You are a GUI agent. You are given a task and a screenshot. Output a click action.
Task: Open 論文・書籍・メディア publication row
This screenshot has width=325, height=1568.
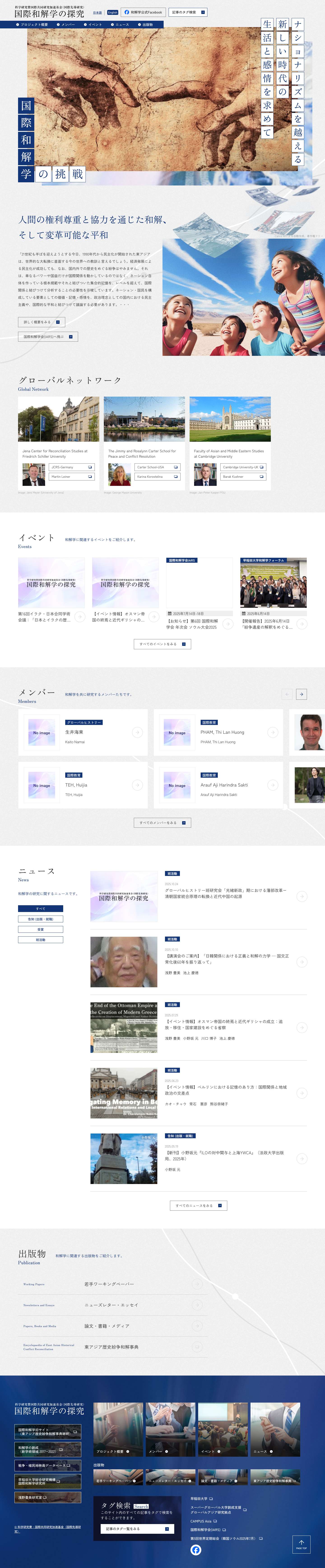(x=113, y=1326)
